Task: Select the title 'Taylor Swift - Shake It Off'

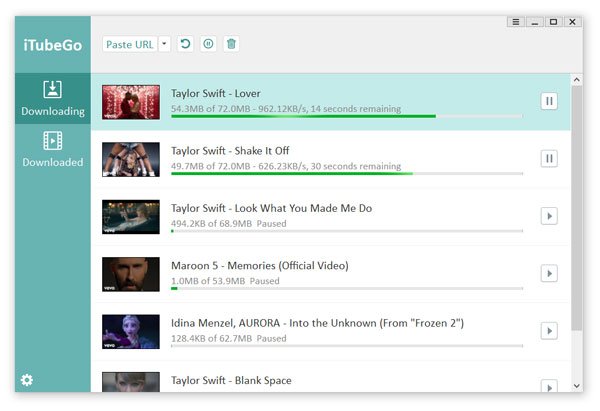Action: [x=230, y=151]
